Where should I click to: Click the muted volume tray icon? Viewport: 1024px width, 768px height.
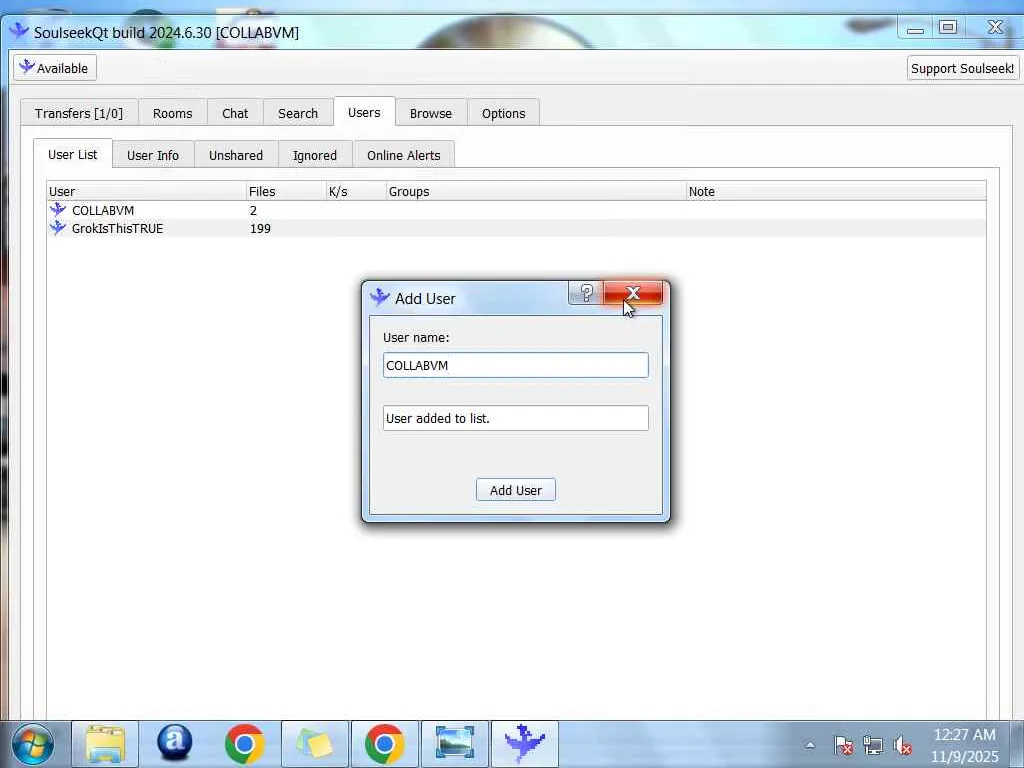click(x=903, y=745)
